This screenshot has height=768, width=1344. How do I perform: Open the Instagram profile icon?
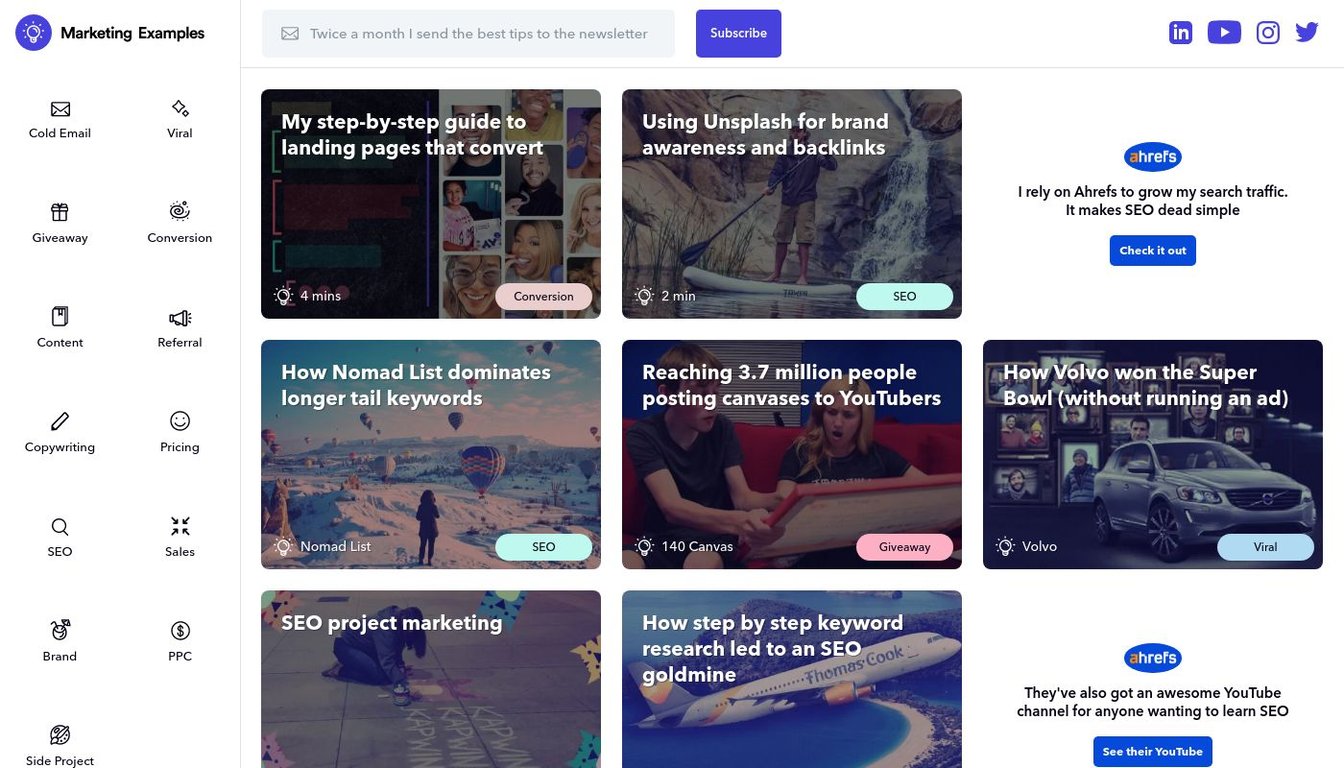[1268, 33]
